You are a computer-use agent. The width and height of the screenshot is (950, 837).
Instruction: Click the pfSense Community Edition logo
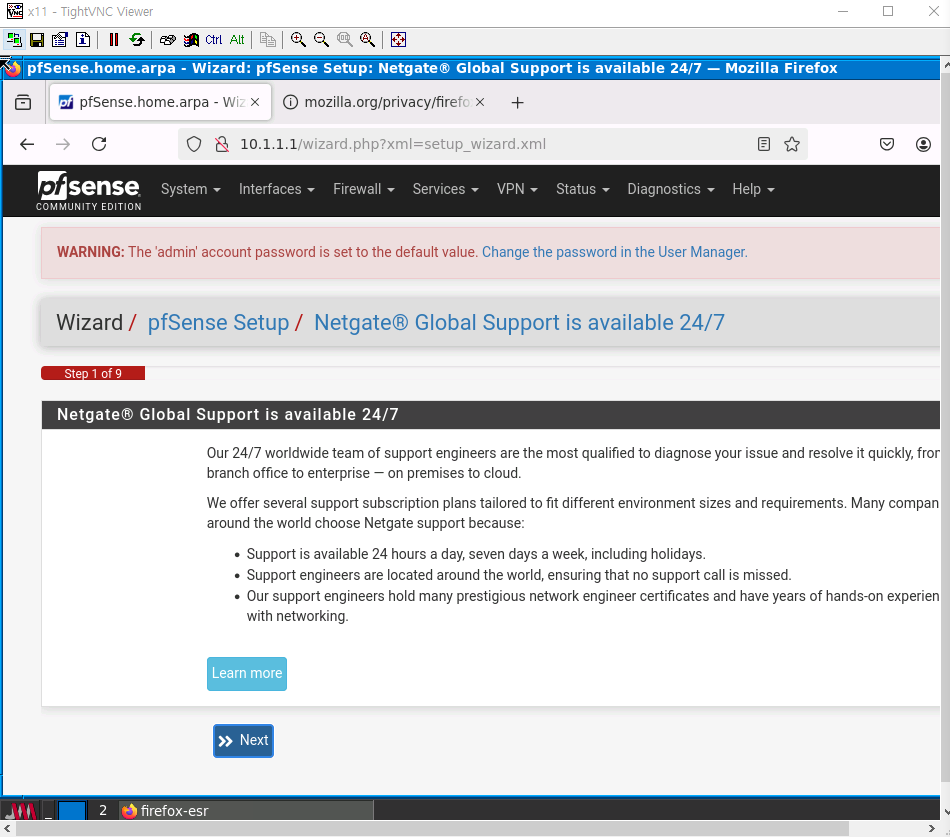click(88, 191)
